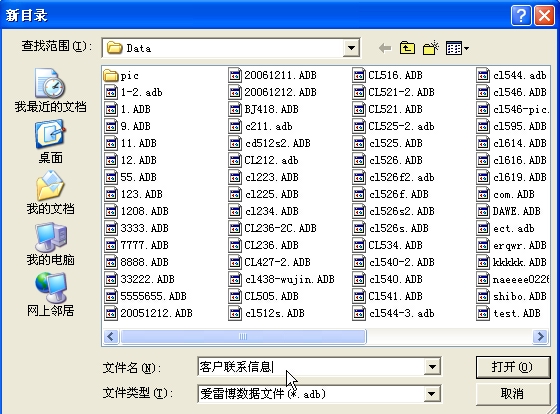Select the 我的电脑 place icon
Viewport: 560px width, 414px height.
click(x=50, y=244)
